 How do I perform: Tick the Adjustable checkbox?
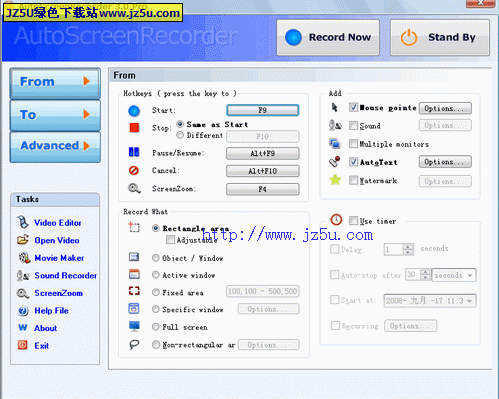(x=170, y=240)
